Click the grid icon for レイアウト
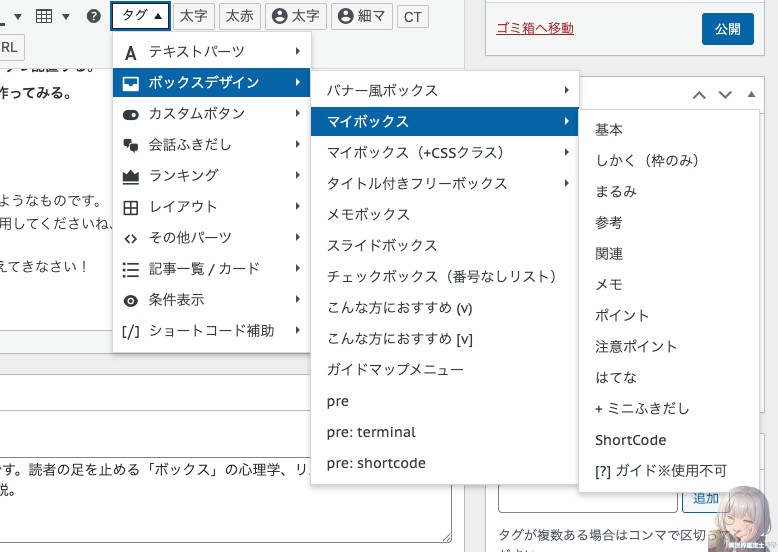Viewport: 778px width, 552px height. 130,207
